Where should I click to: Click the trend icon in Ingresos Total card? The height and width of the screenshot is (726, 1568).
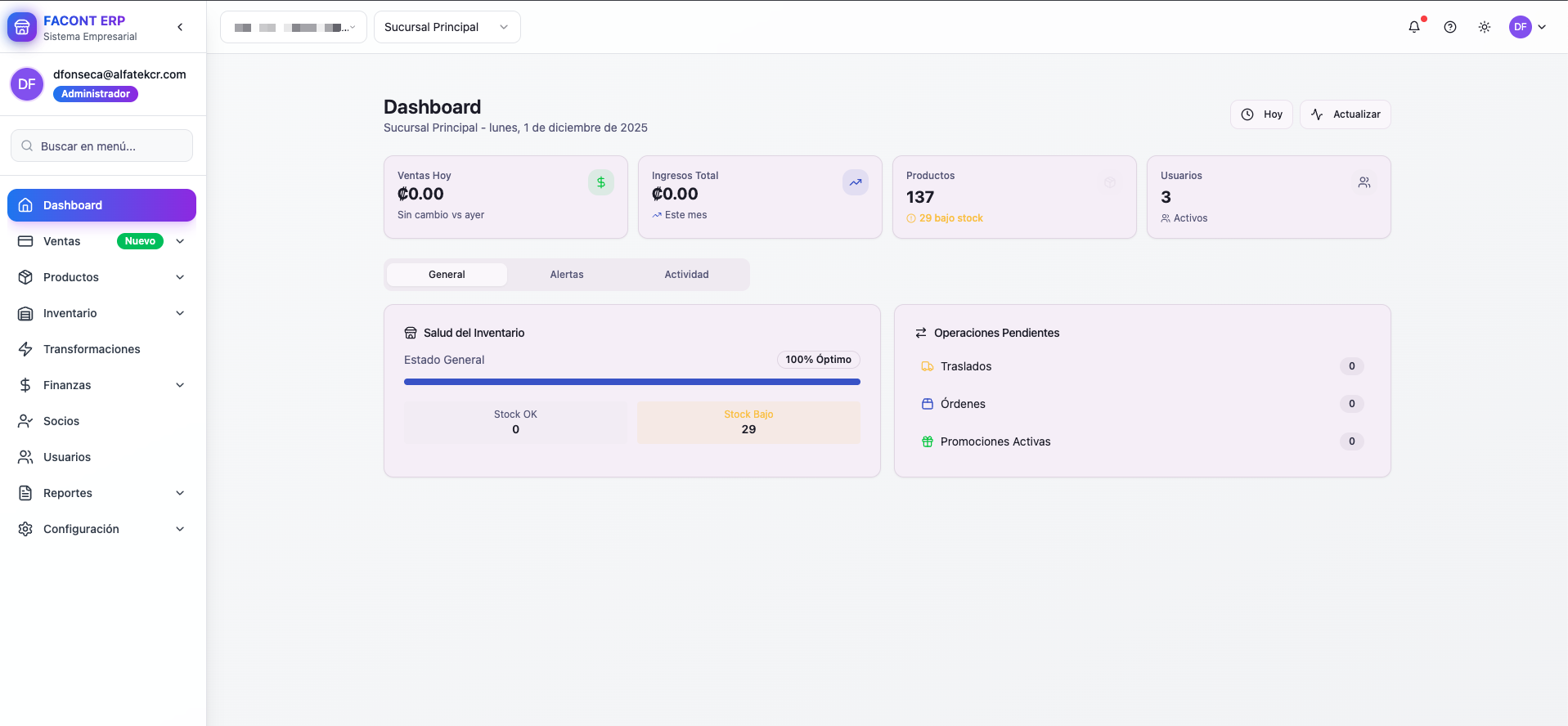[x=855, y=182]
